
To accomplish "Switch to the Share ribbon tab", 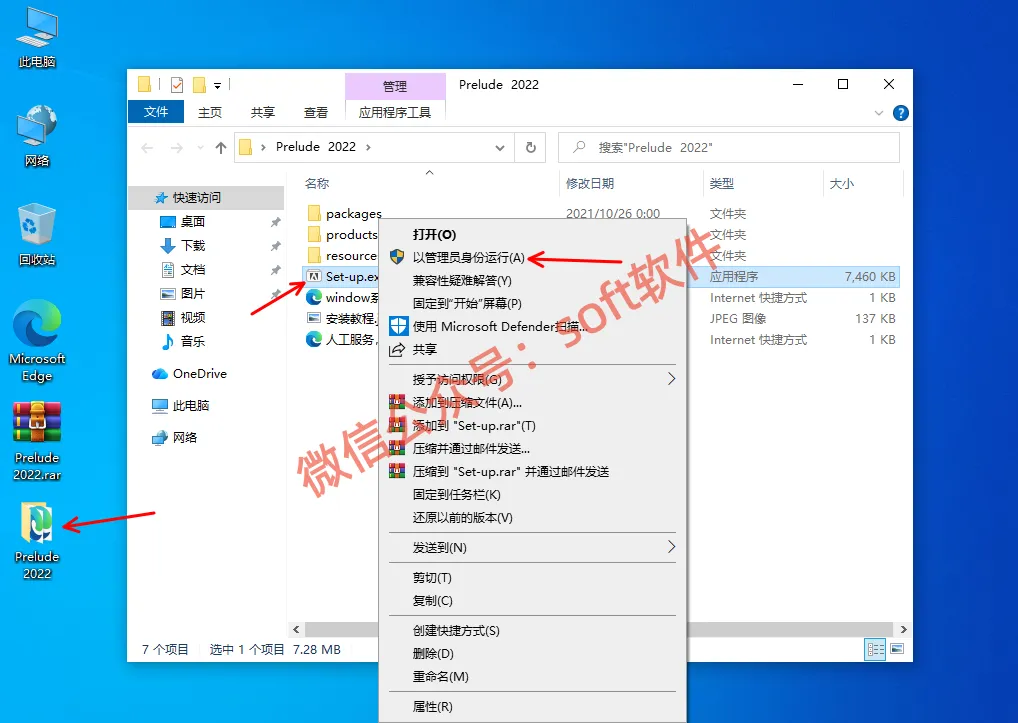I will tap(263, 112).
